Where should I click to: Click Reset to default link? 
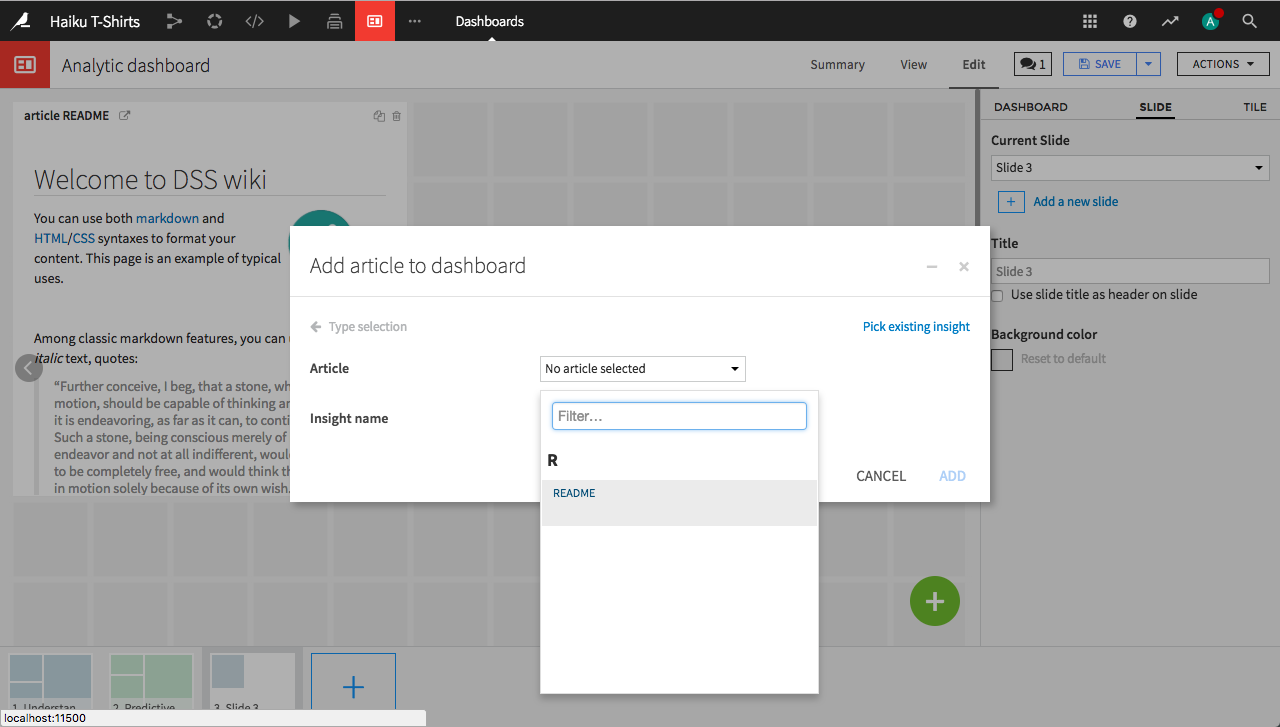point(1063,359)
